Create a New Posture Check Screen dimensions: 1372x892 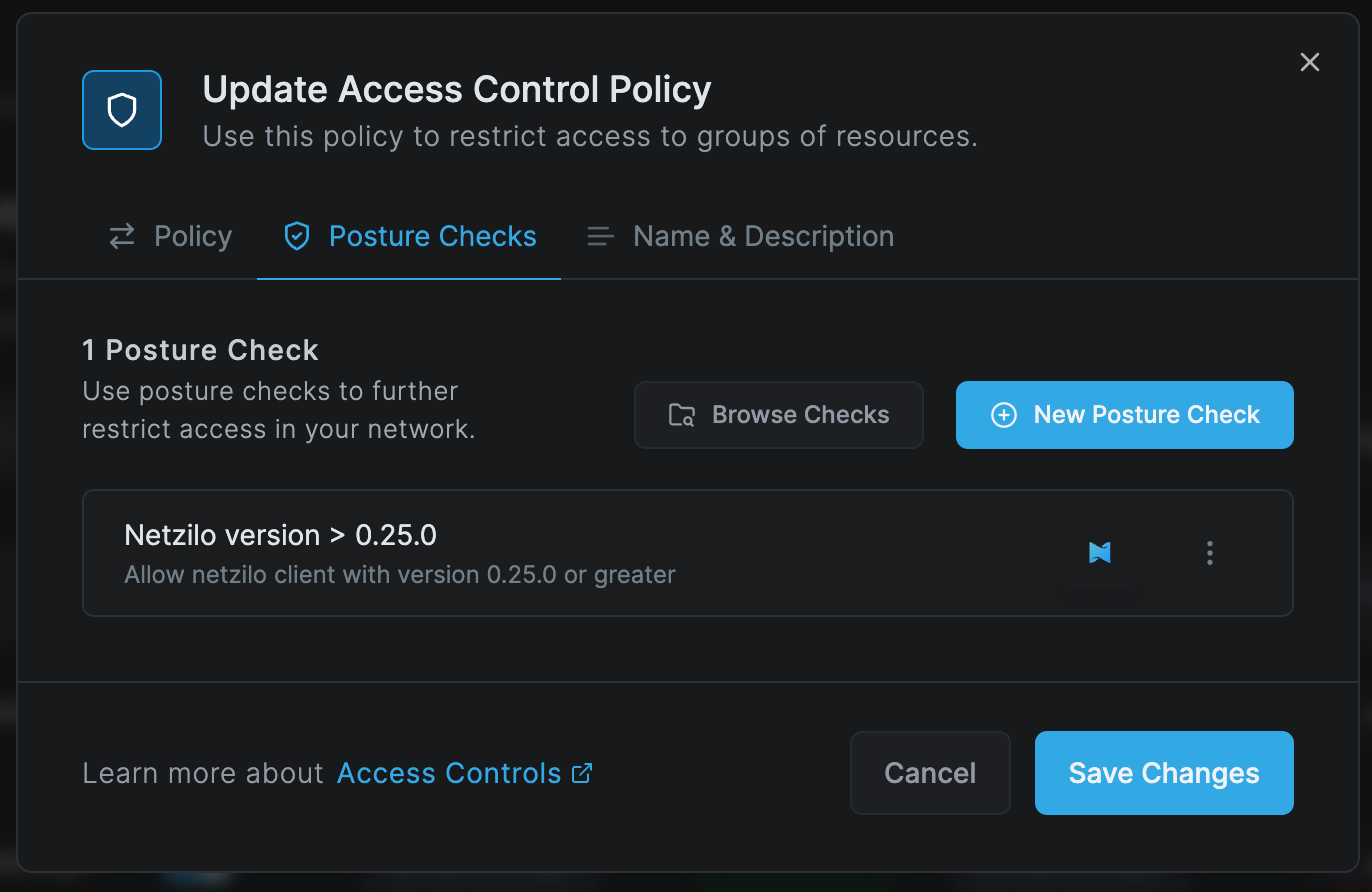tap(1125, 415)
